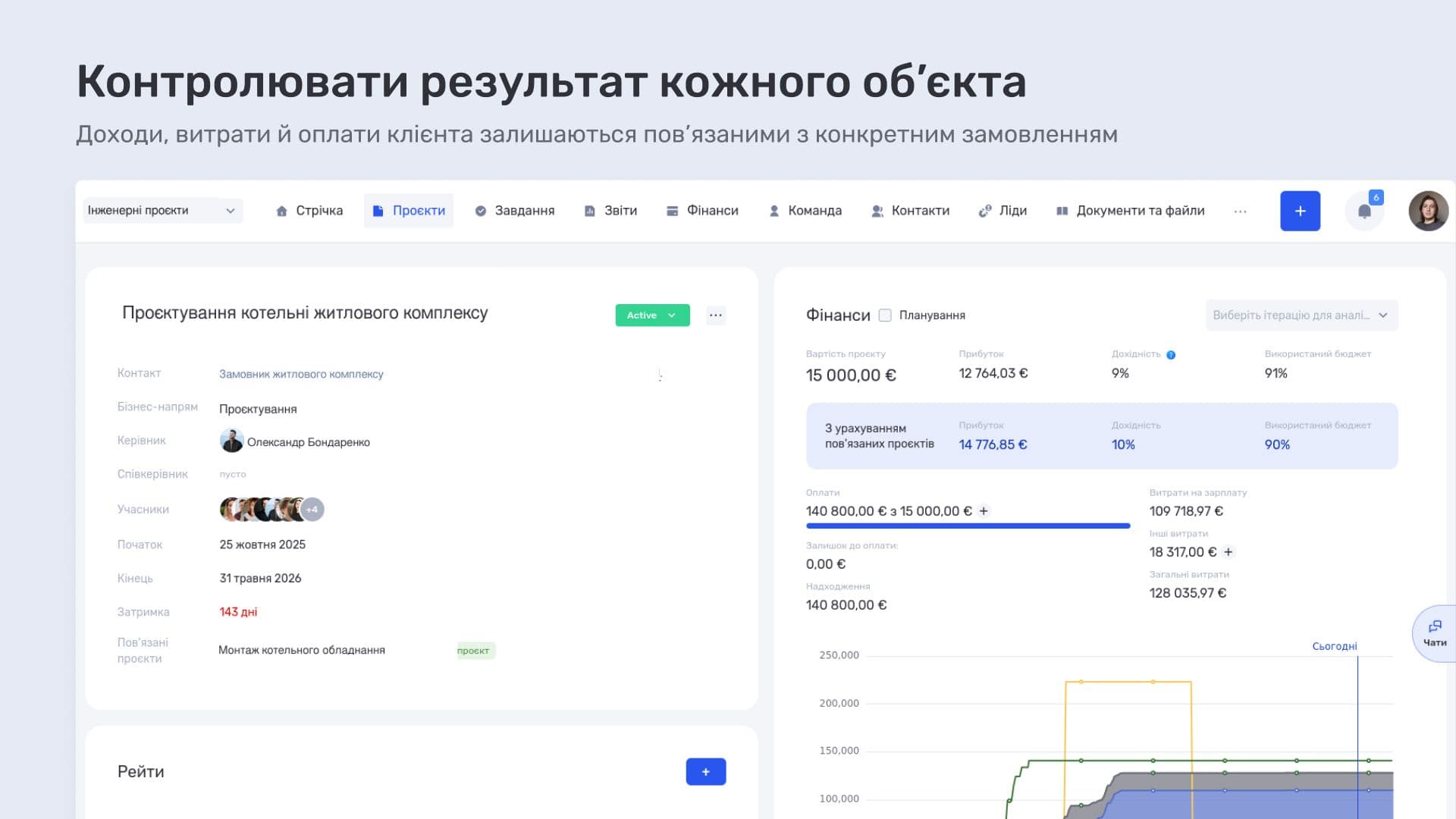Add other expense plus next to 18 317,00 €
1456x819 pixels.
pos(1228,552)
